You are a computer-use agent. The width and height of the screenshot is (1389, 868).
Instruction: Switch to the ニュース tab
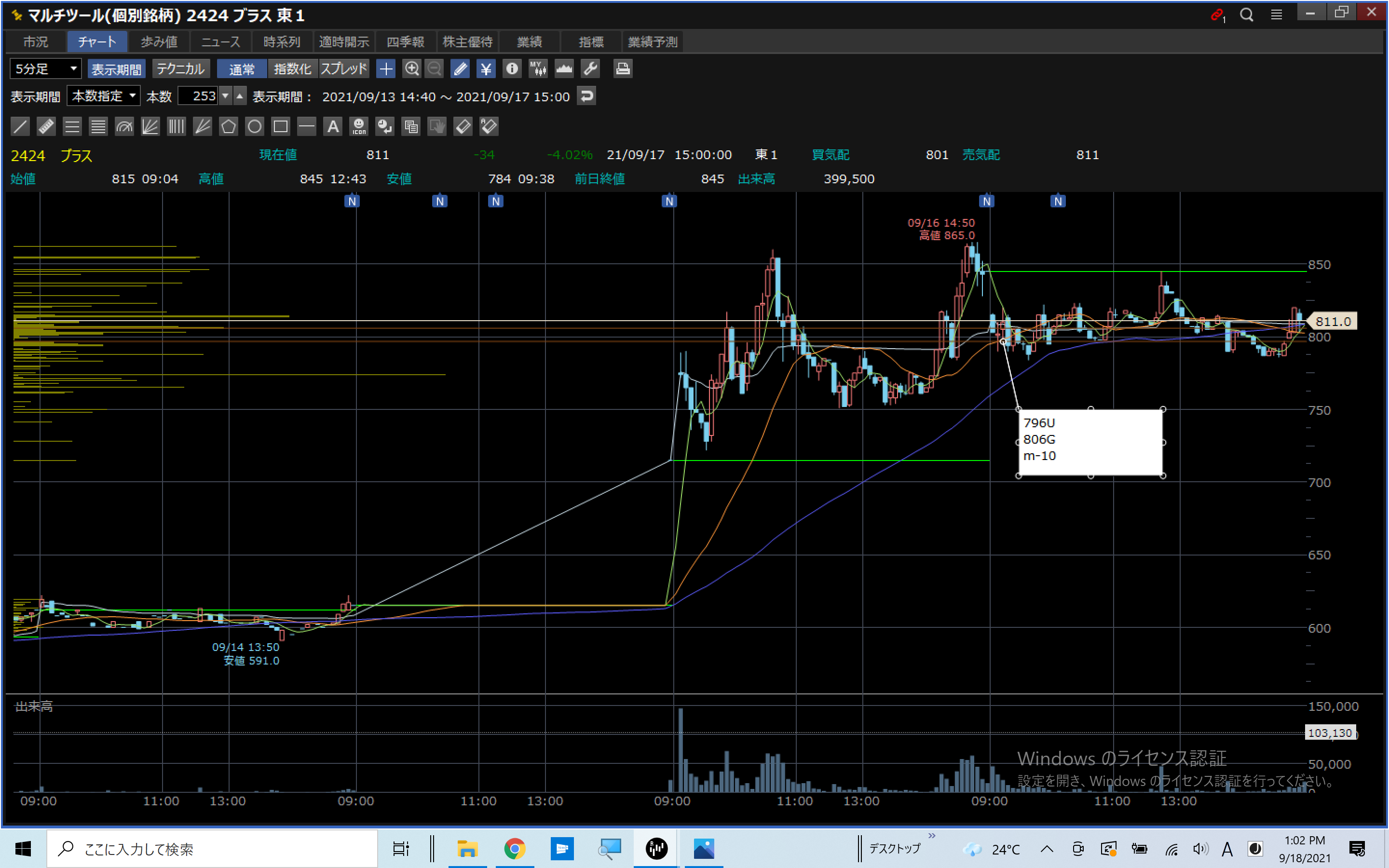point(221,42)
